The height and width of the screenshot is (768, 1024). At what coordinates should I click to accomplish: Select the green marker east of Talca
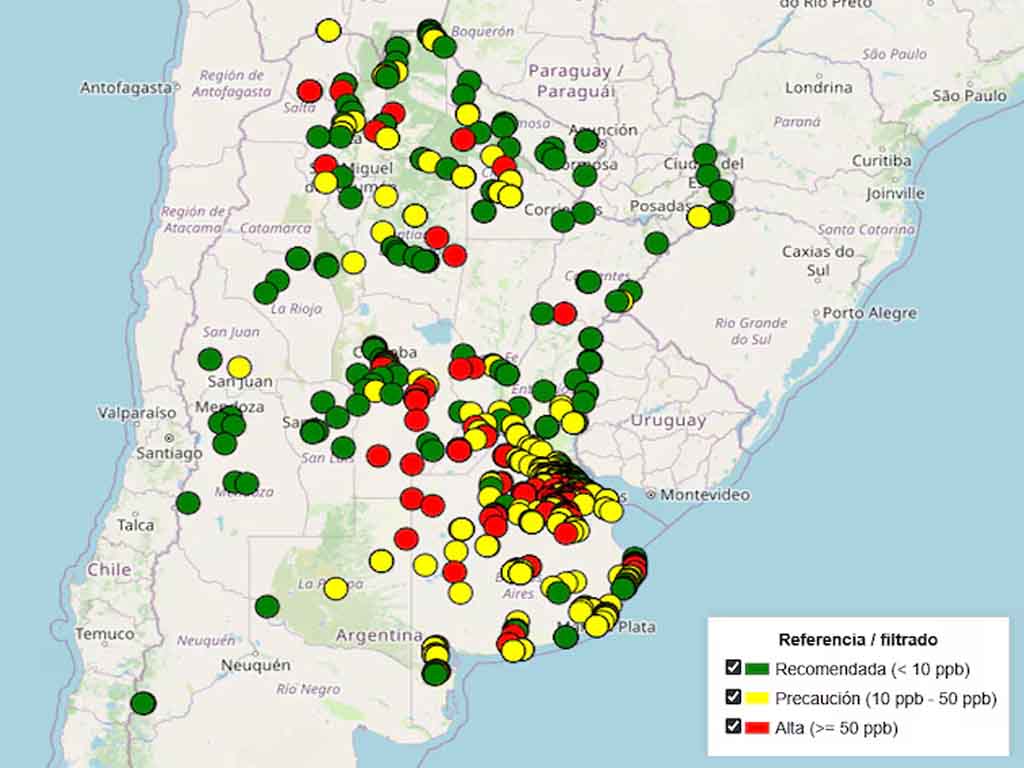(188, 503)
